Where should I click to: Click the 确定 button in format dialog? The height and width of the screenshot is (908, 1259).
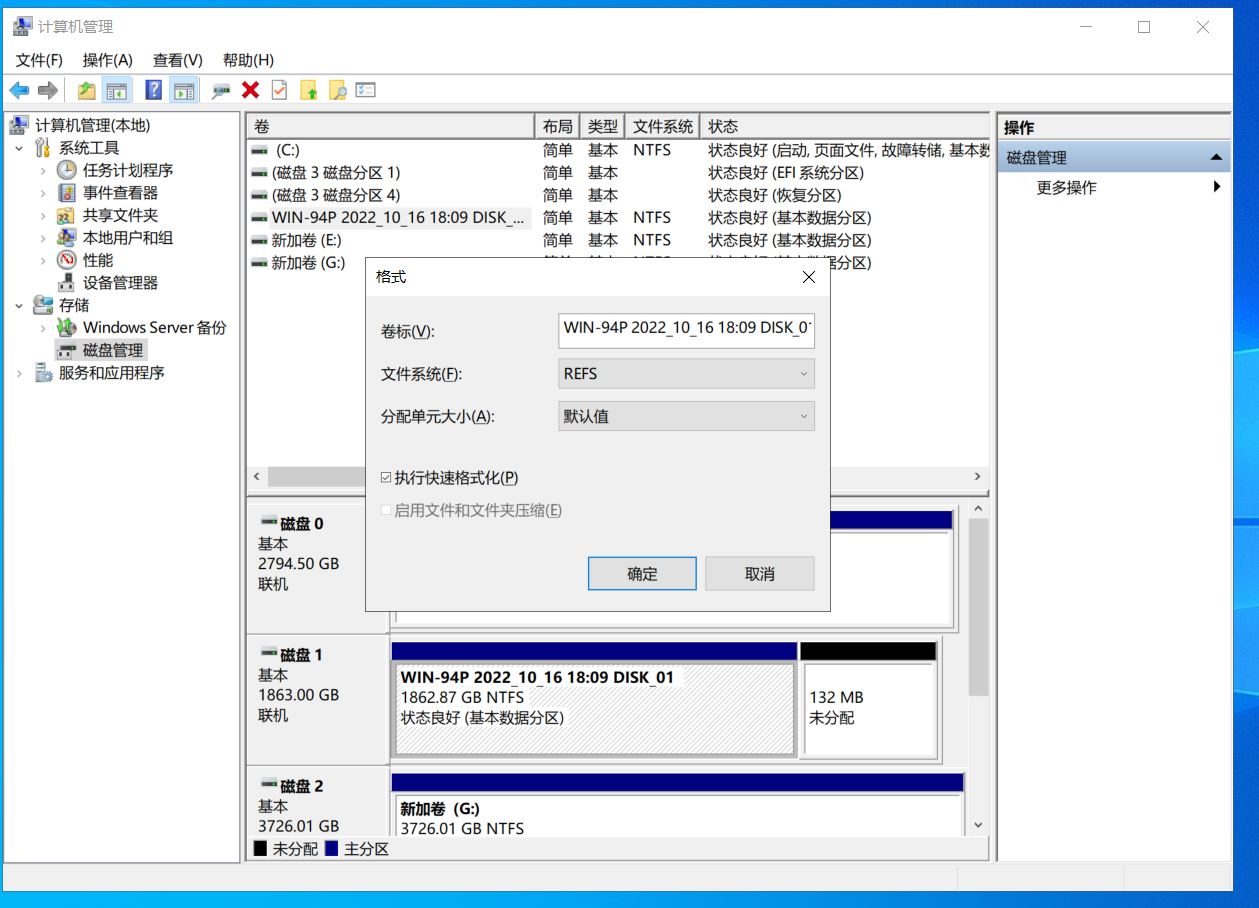click(x=642, y=574)
